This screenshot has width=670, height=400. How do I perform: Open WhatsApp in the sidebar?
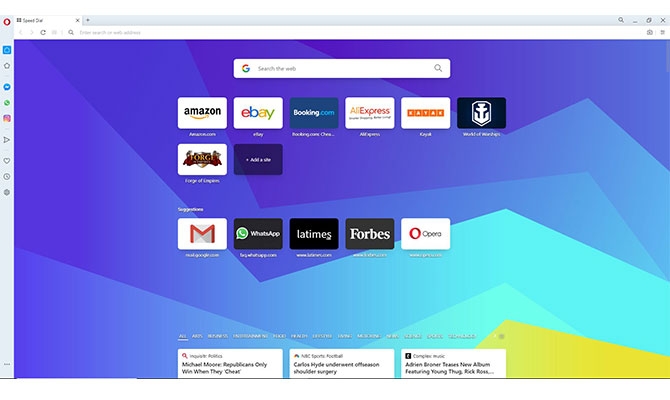click(x=7, y=103)
